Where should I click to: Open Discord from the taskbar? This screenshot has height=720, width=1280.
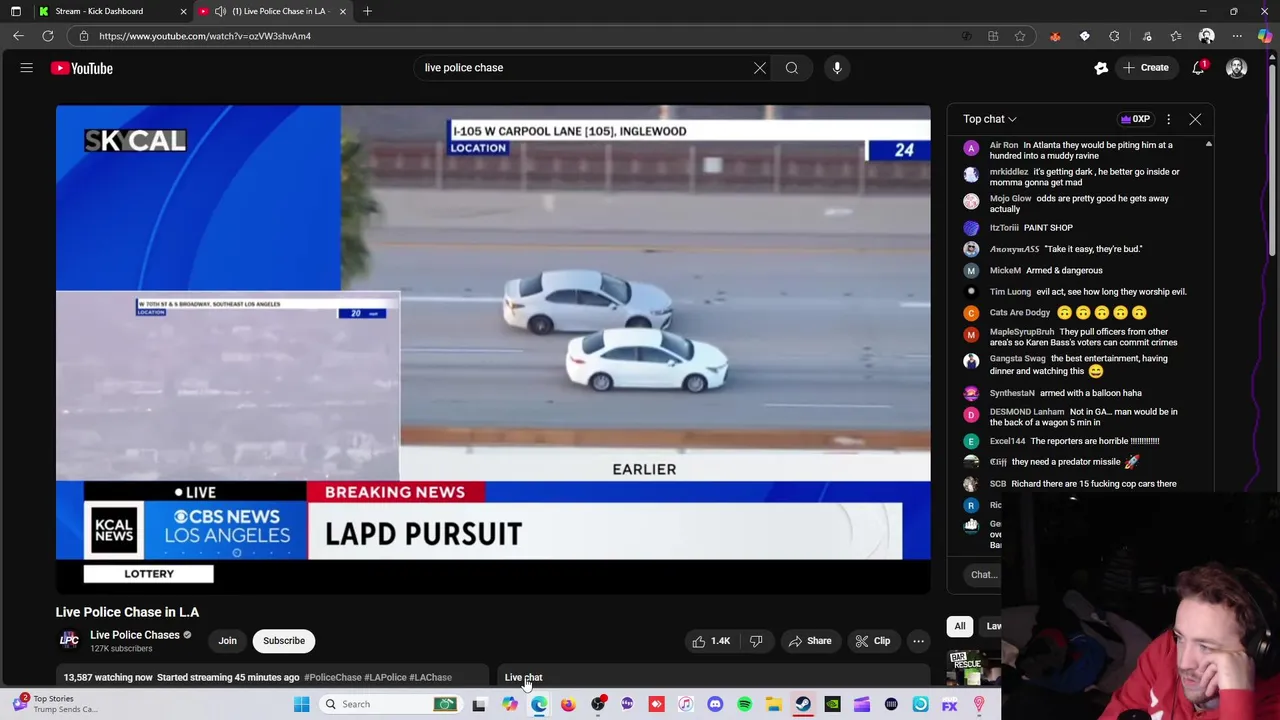coord(715,704)
